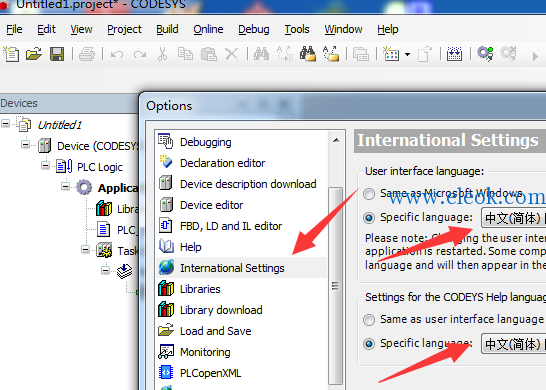
Task: Click the Print toolbar icon
Action: 87,54
